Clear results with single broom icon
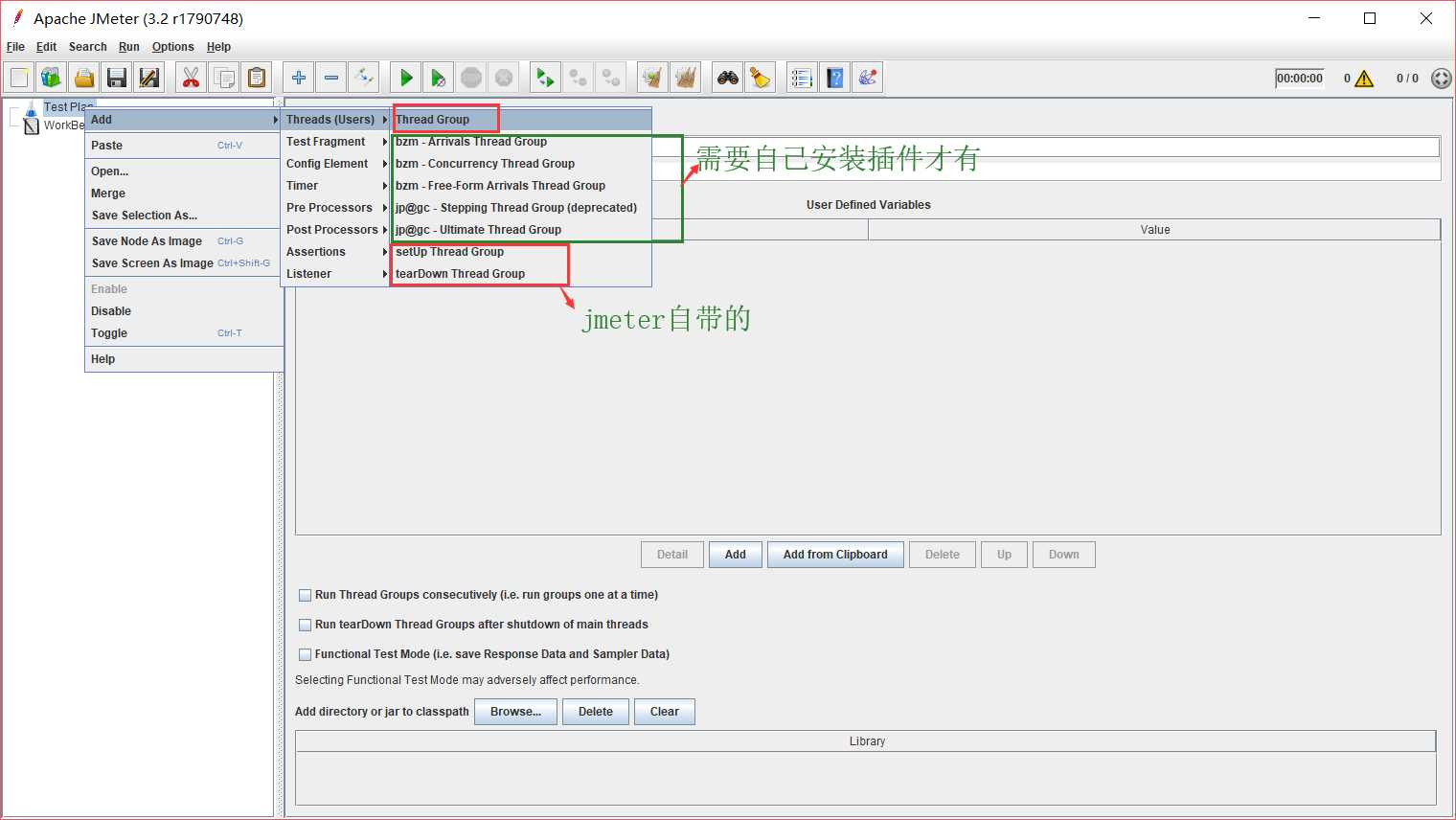This screenshot has height=820, width=1456. [x=653, y=78]
